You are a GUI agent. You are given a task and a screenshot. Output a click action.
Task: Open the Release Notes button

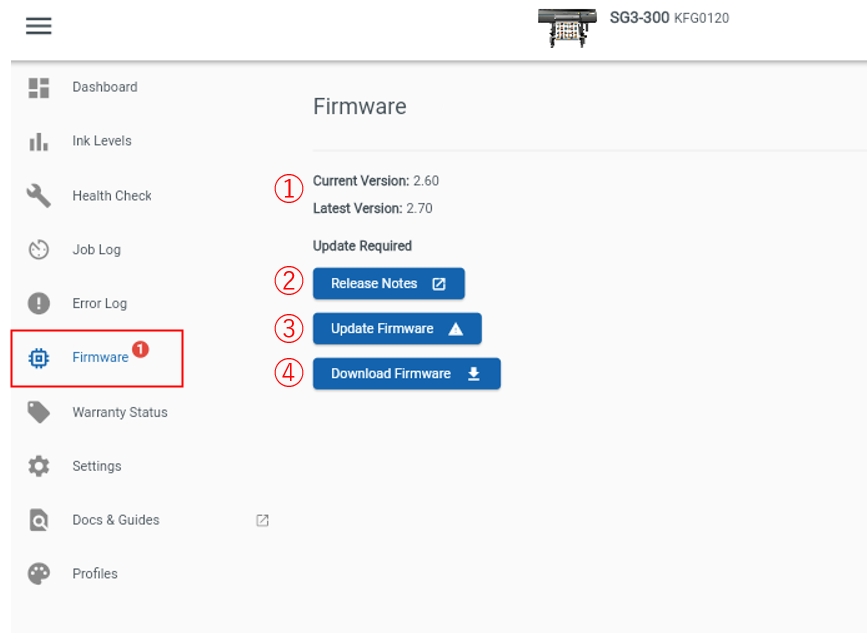[389, 284]
